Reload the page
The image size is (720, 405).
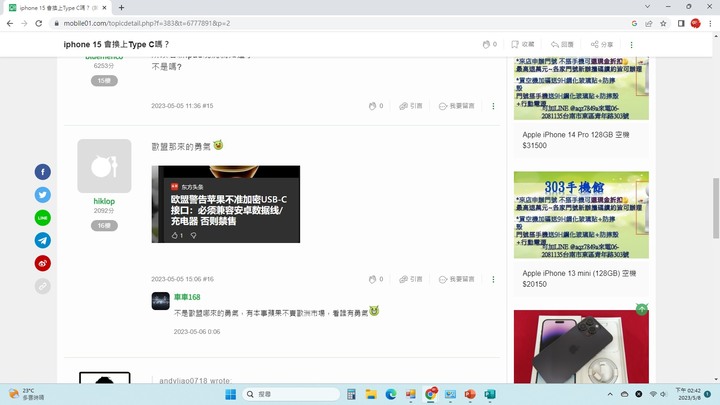39,23
